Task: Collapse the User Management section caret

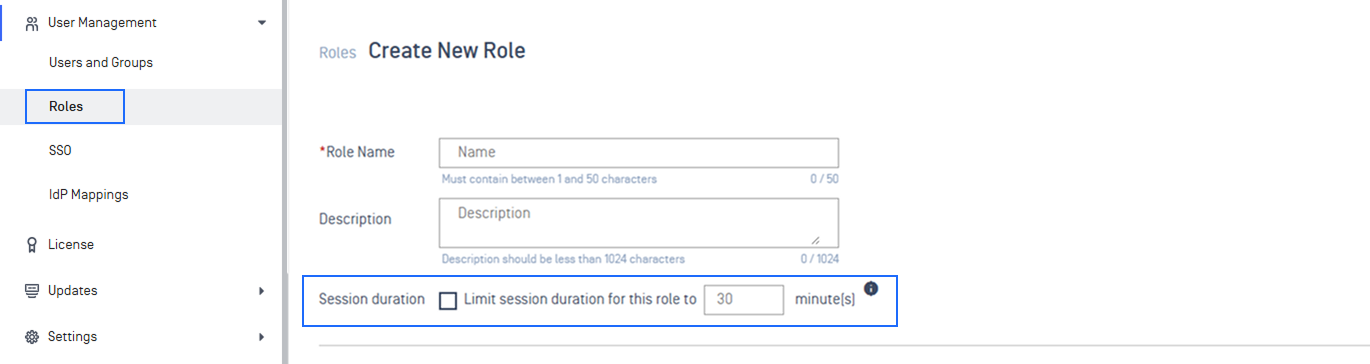Action: point(262,22)
